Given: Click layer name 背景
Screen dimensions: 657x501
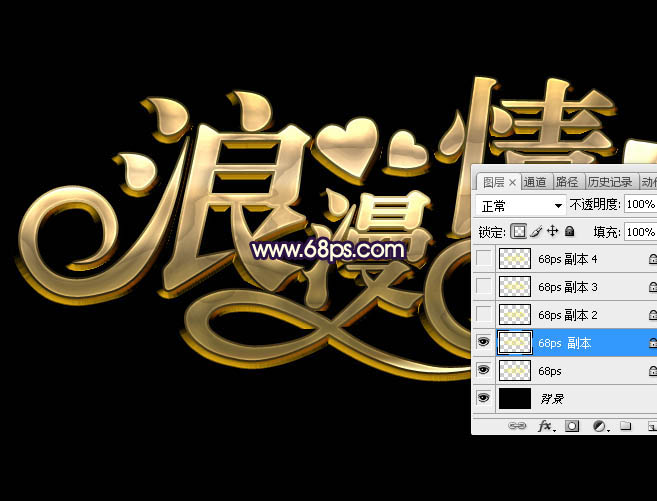Looking at the screenshot, I should (552, 399).
